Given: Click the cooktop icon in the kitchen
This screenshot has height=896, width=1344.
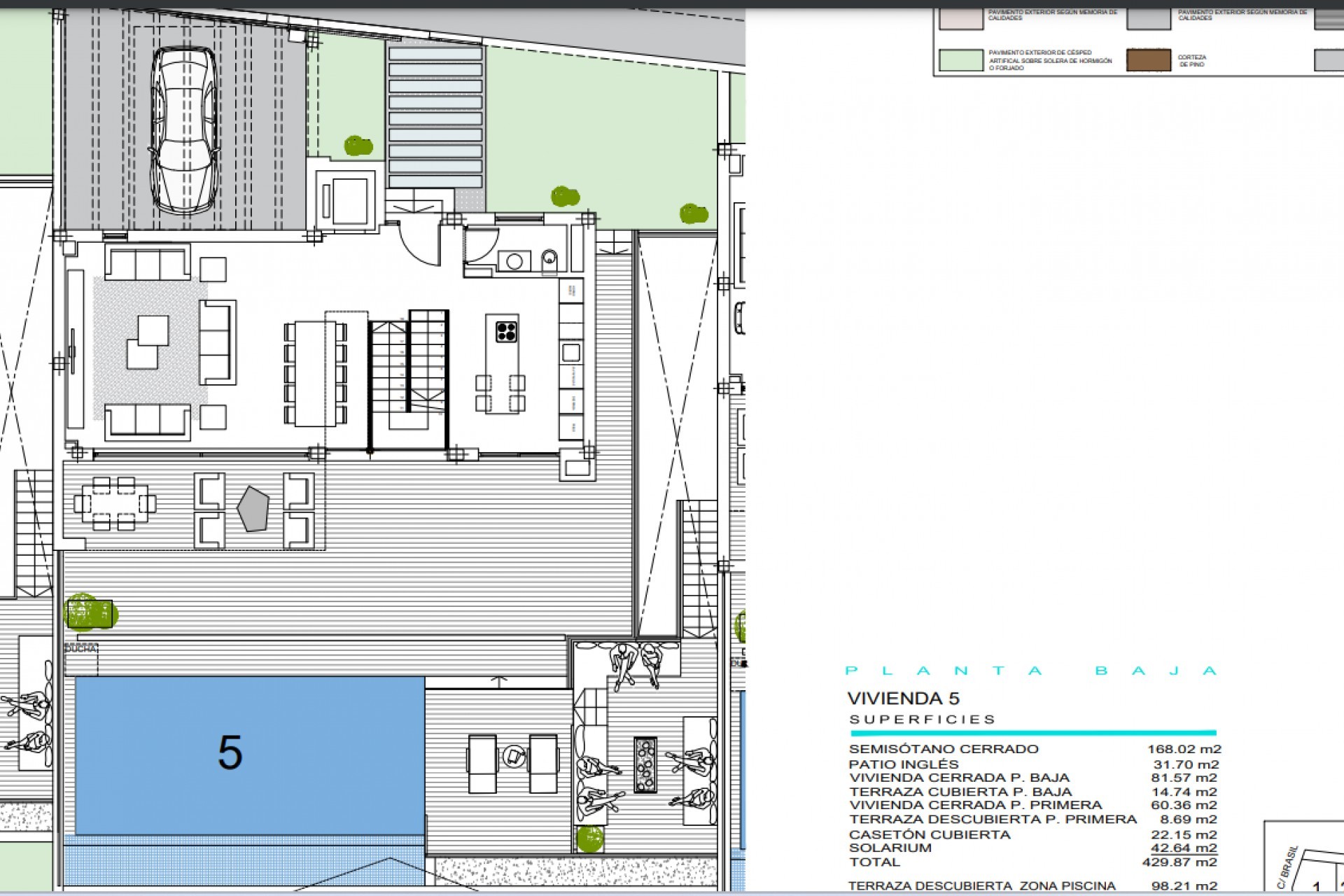Looking at the screenshot, I should (x=506, y=332).
